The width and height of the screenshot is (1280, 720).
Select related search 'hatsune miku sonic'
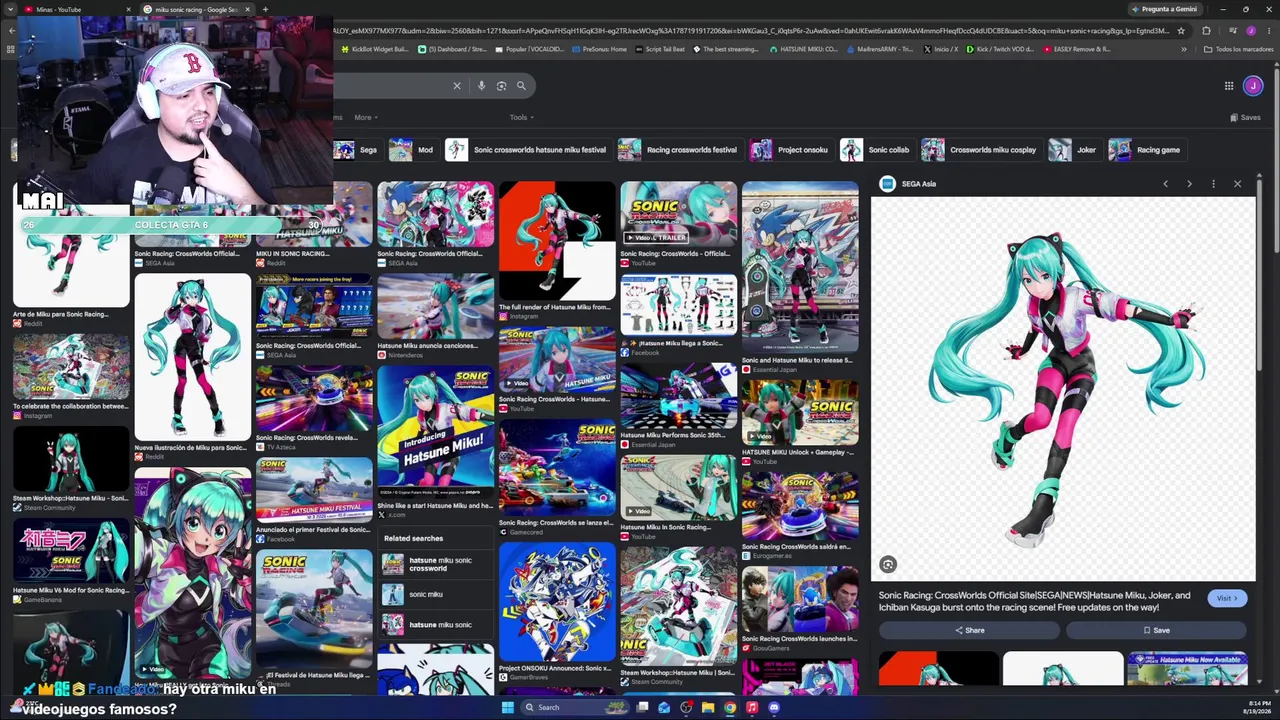(434, 625)
